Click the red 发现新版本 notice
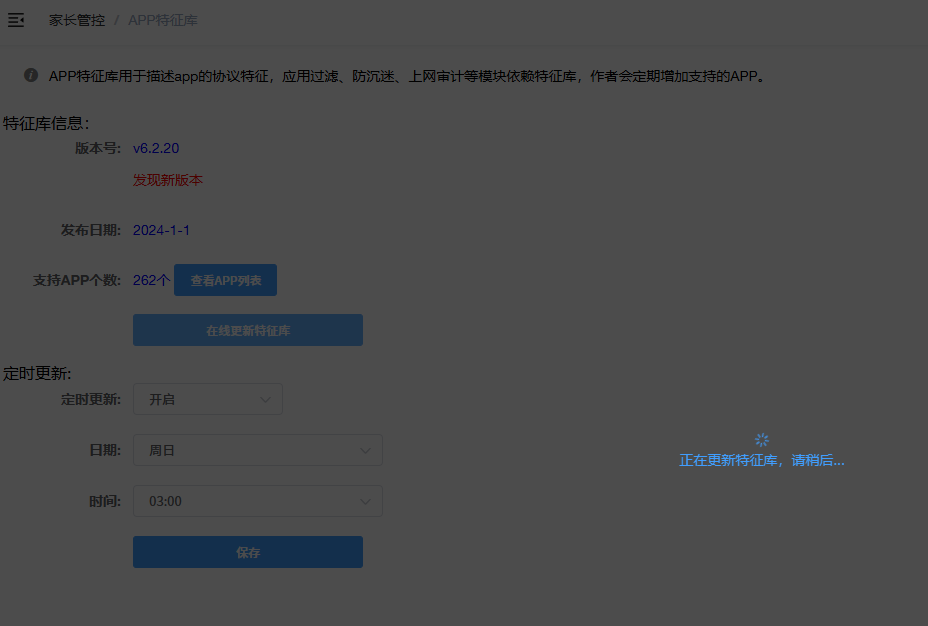 point(168,180)
